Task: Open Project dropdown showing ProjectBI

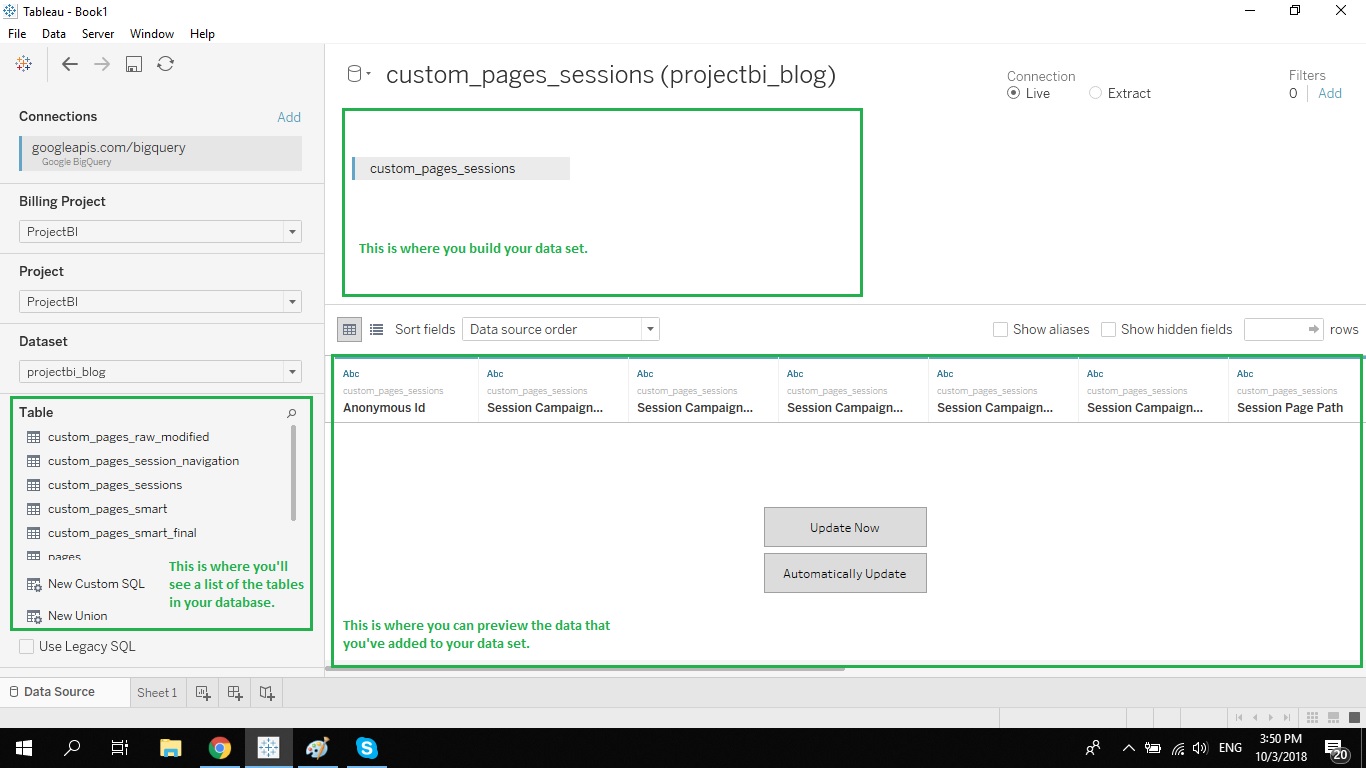Action: pyautogui.click(x=160, y=302)
